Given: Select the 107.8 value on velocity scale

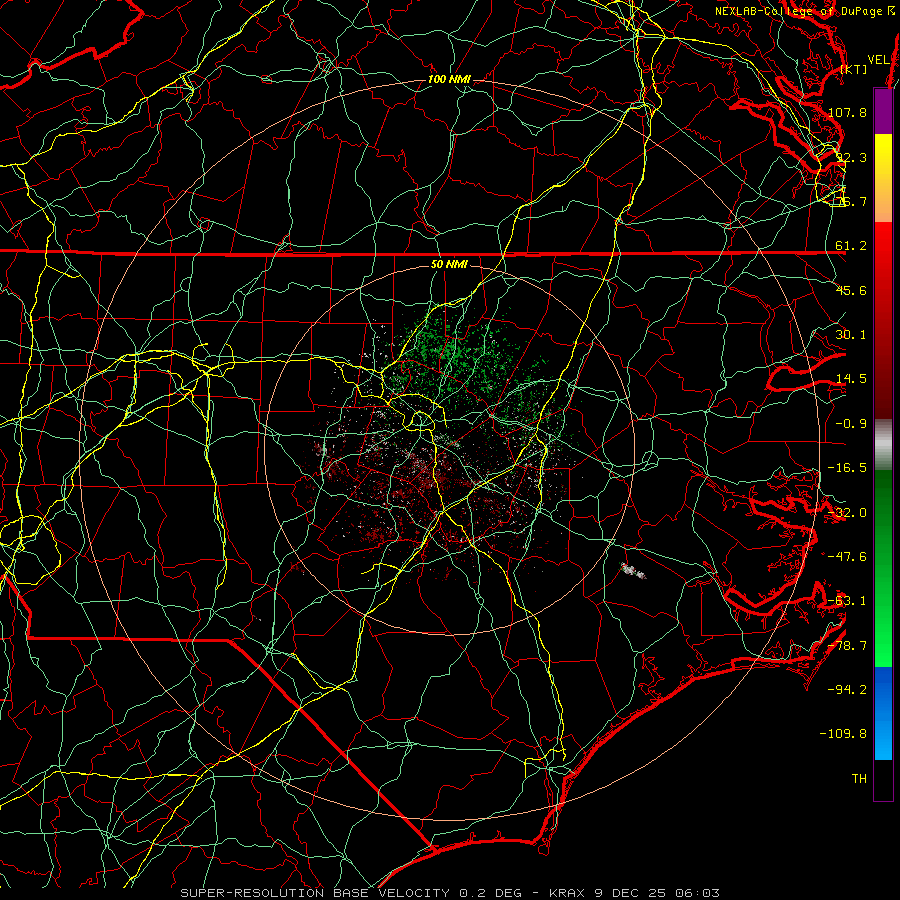Looking at the screenshot, I should 847,112.
